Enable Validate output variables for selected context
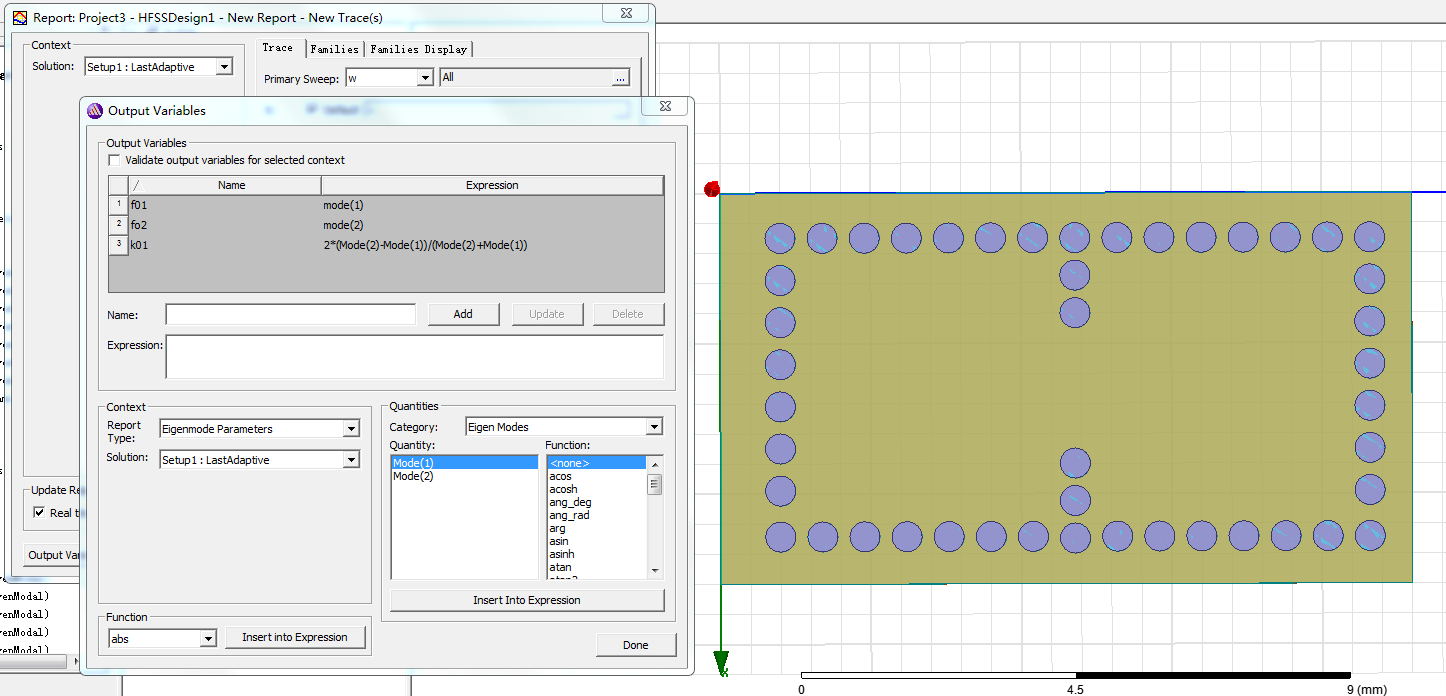 point(114,160)
